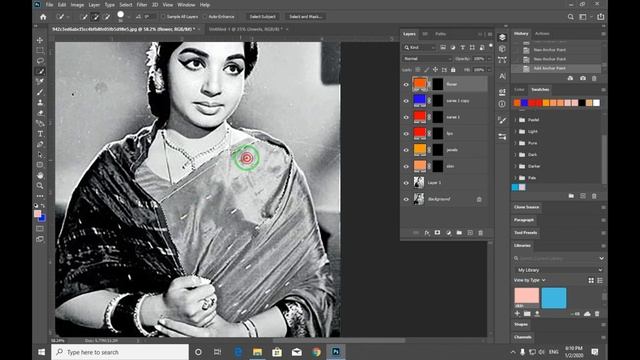Select the blue swatch in Swatches row
The image size is (640, 360).
coord(524,103)
